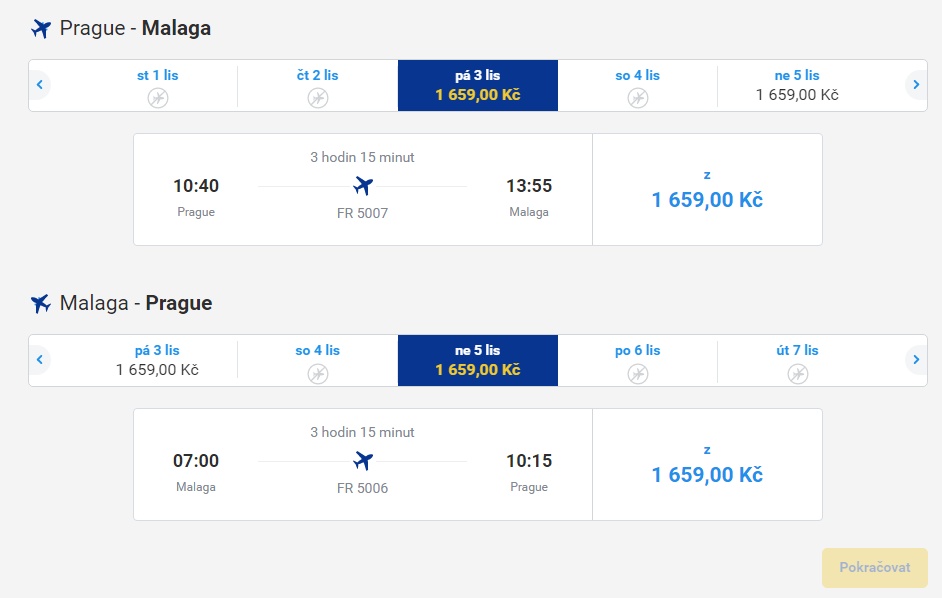Click the airplane icon beside Prague - Malaga heading

41,28
